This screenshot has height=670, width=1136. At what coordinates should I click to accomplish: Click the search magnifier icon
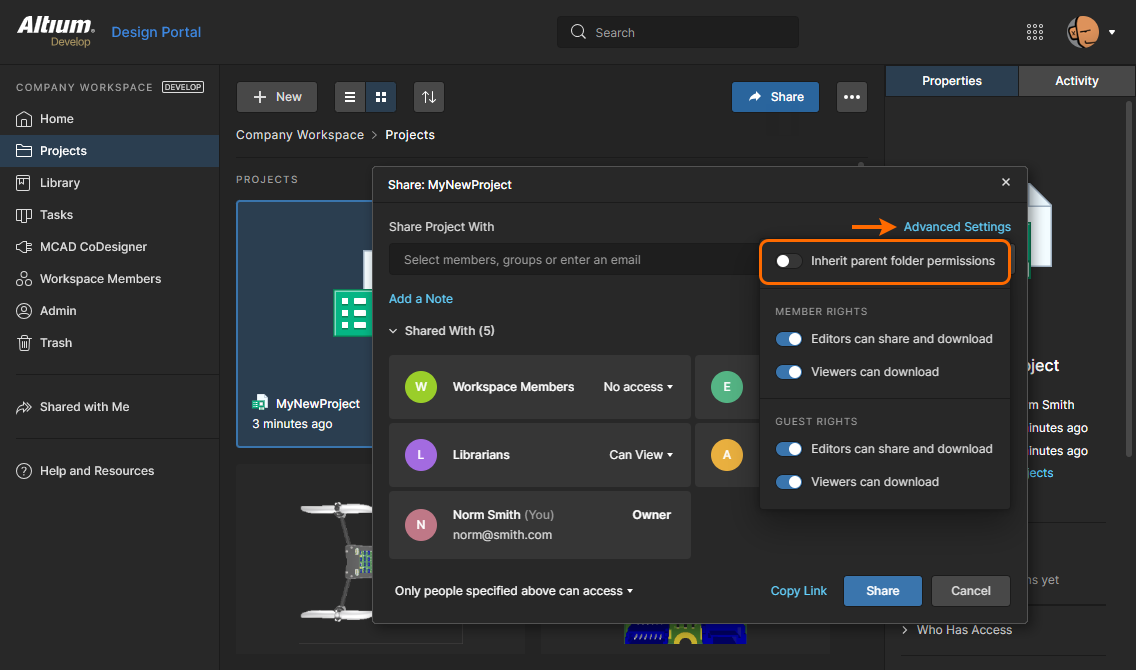pos(577,32)
